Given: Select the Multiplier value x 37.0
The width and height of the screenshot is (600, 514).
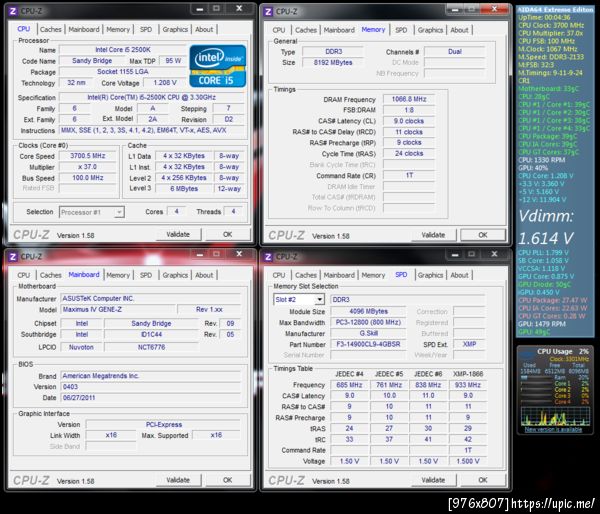Looking at the screenshot, I should [x=88, y=167].
